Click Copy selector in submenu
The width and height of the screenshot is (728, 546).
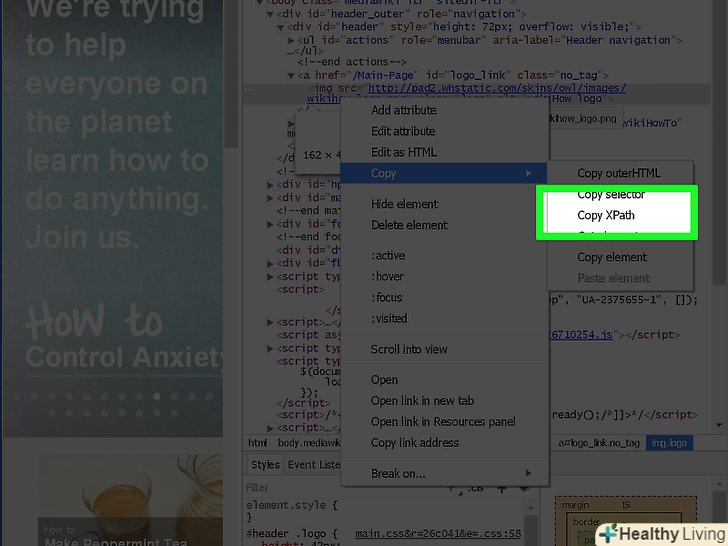(x=611, y=195)
